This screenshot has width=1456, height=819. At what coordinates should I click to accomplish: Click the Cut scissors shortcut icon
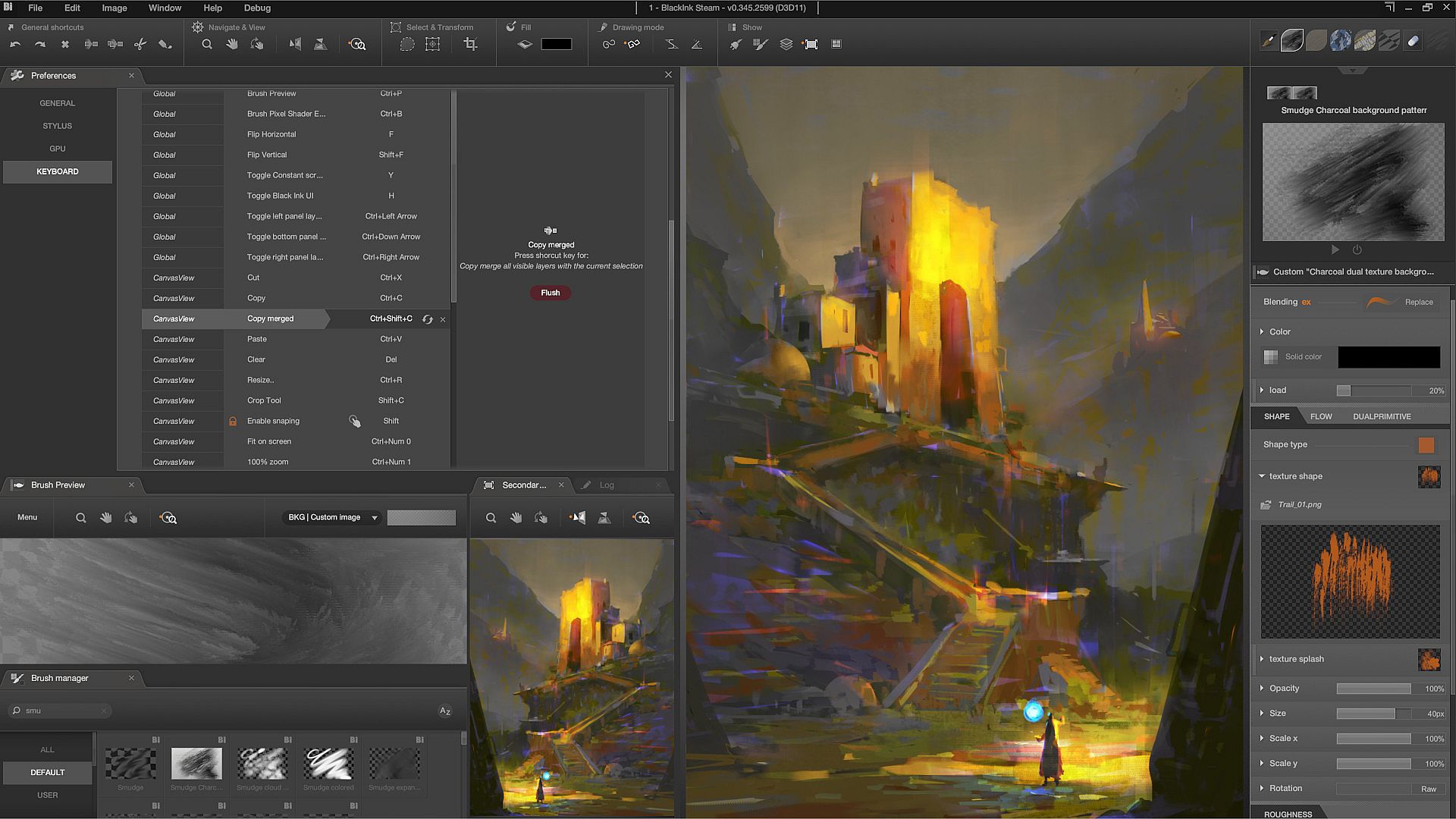coord(140,45)
